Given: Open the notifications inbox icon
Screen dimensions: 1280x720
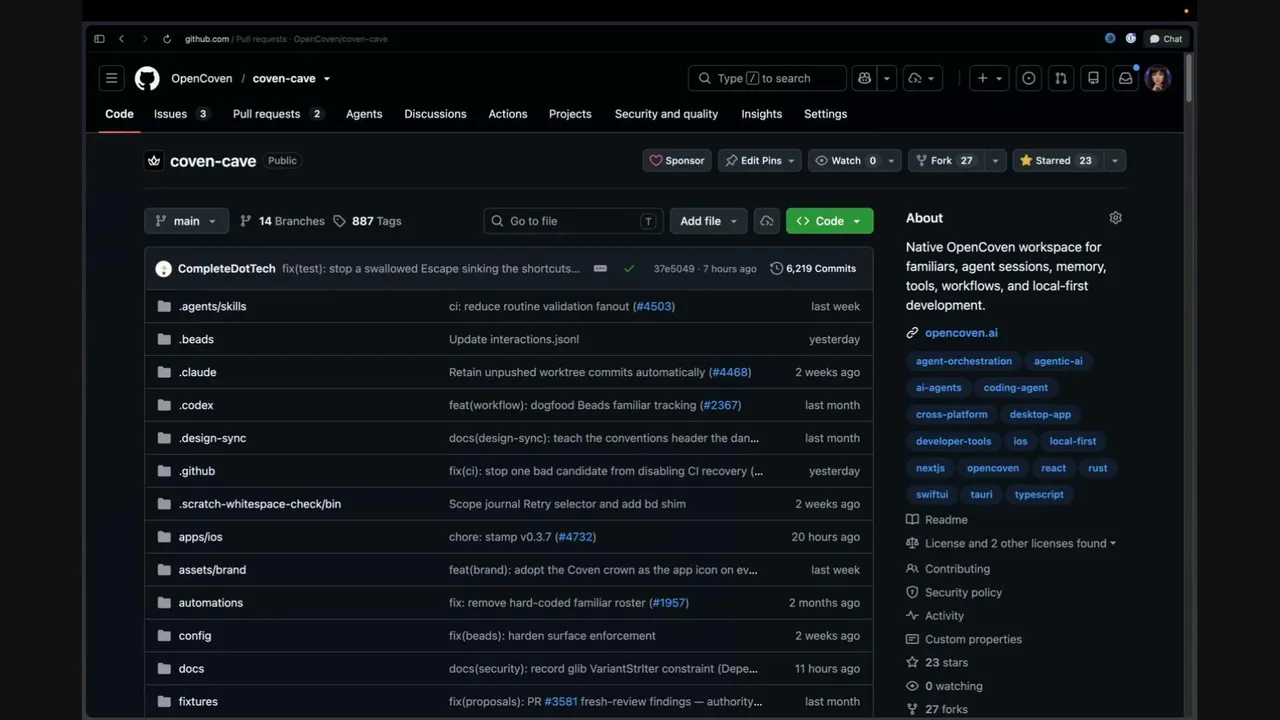Looking at the screenshot, I should point(1126,78).
